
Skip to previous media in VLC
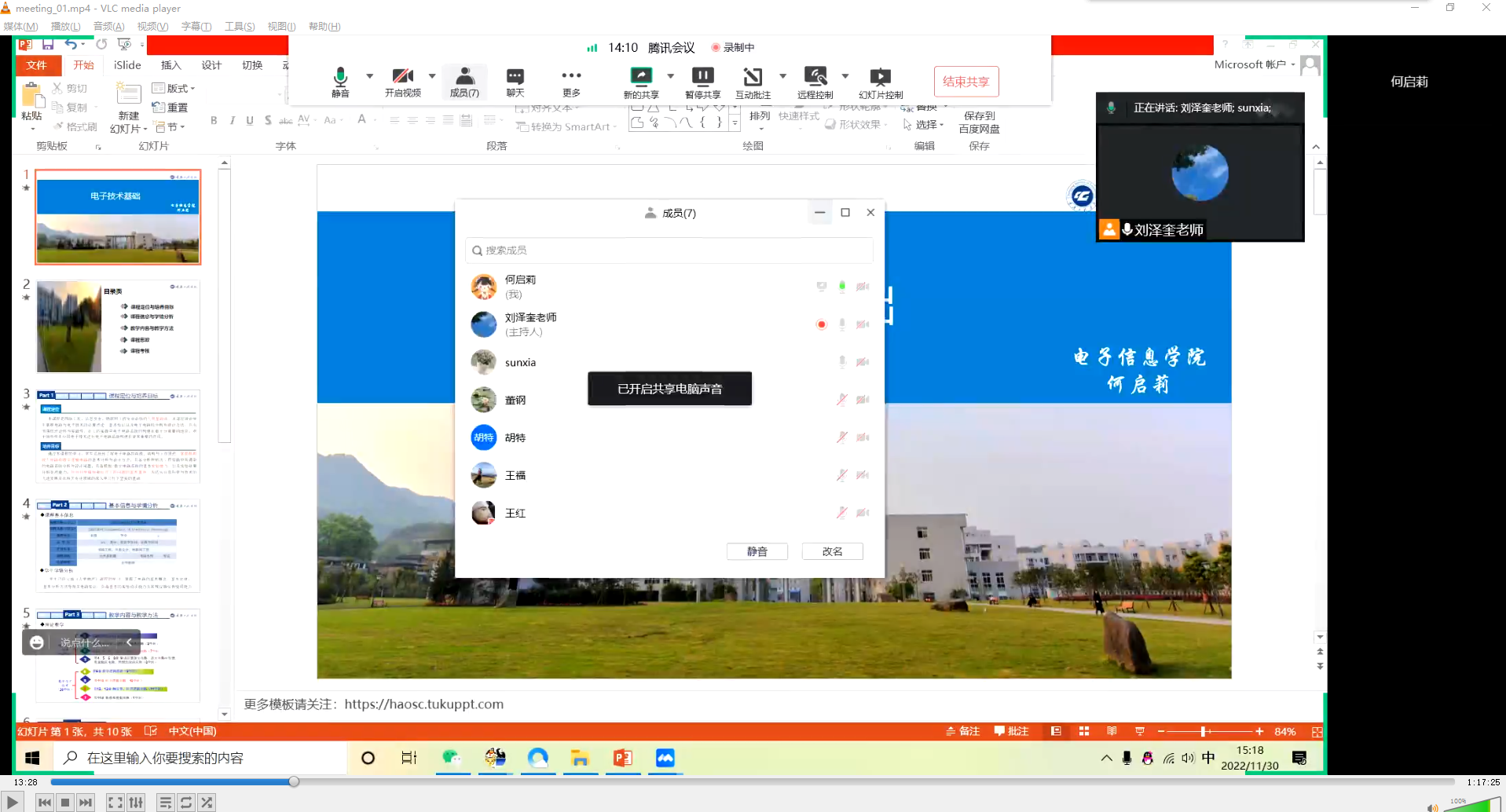(x=45, y=802)
